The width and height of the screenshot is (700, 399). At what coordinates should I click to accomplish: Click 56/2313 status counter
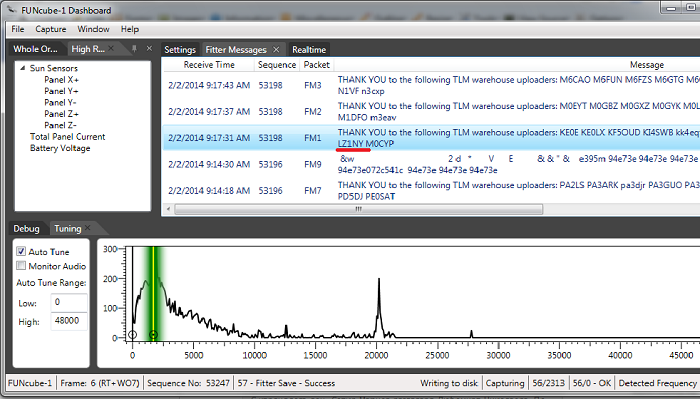pos(548,383)
